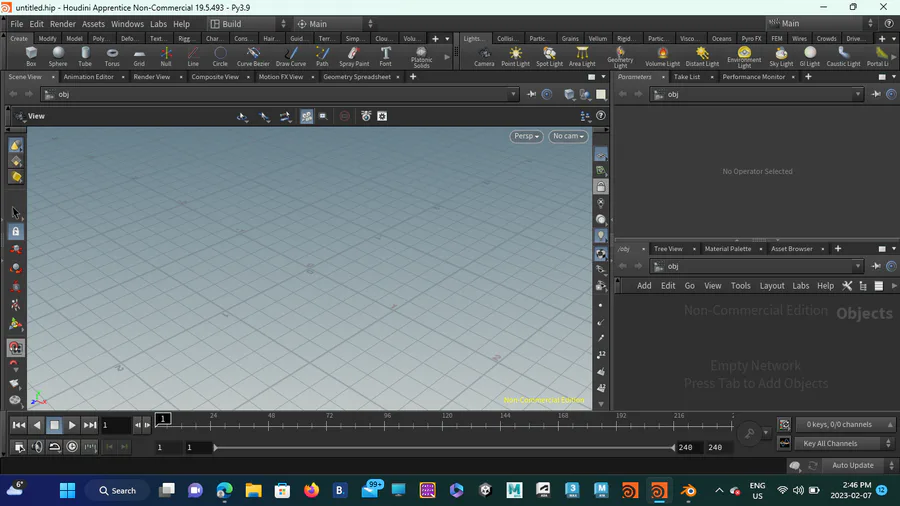900x506 pixels.
Task: Pick the Spray Paint tool
Action: pos(354,56)
